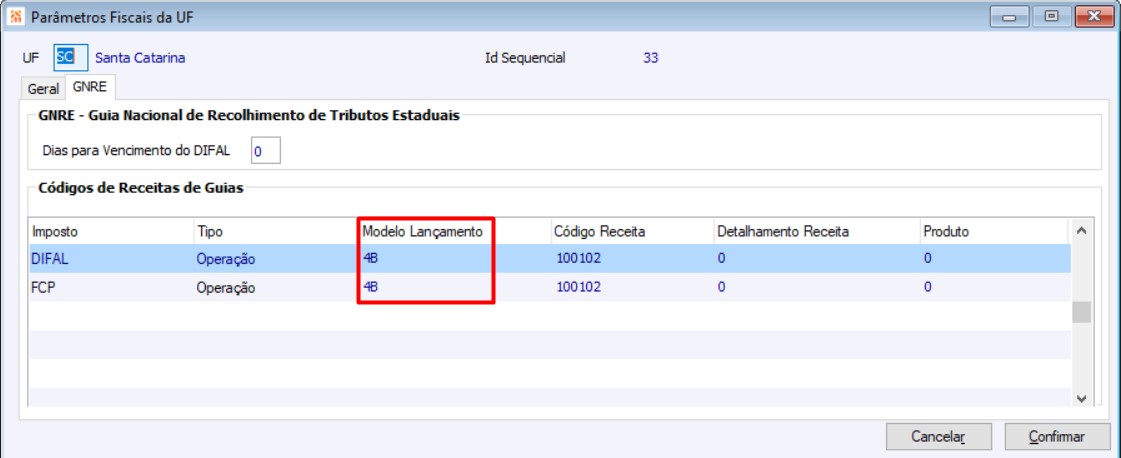1121x458 pixels.
Task: Click 4B model in DIFAL row
Action: pos(370,259)
